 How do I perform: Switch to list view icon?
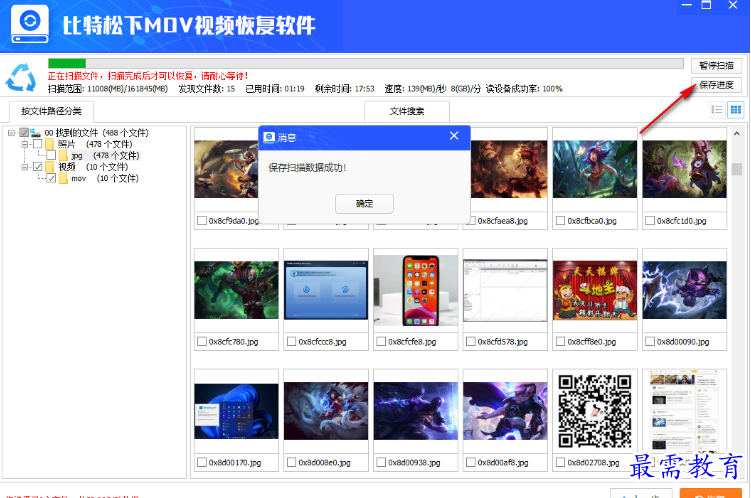pos(717,109)
